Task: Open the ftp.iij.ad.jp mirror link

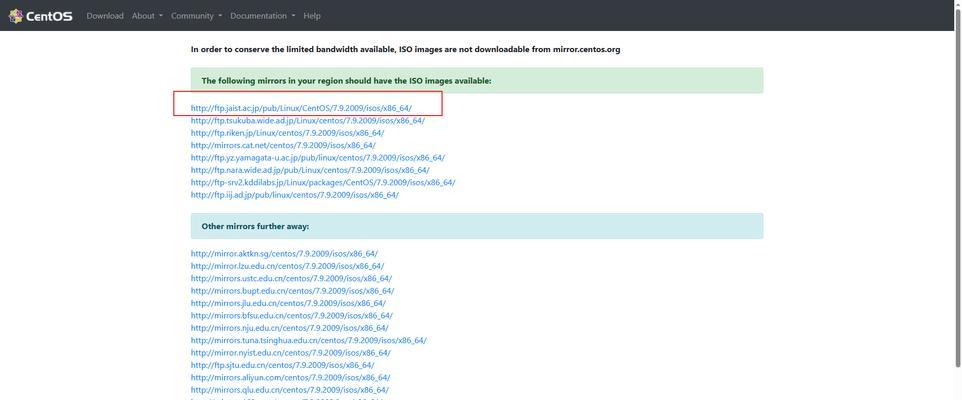Action: pos(294,194)
